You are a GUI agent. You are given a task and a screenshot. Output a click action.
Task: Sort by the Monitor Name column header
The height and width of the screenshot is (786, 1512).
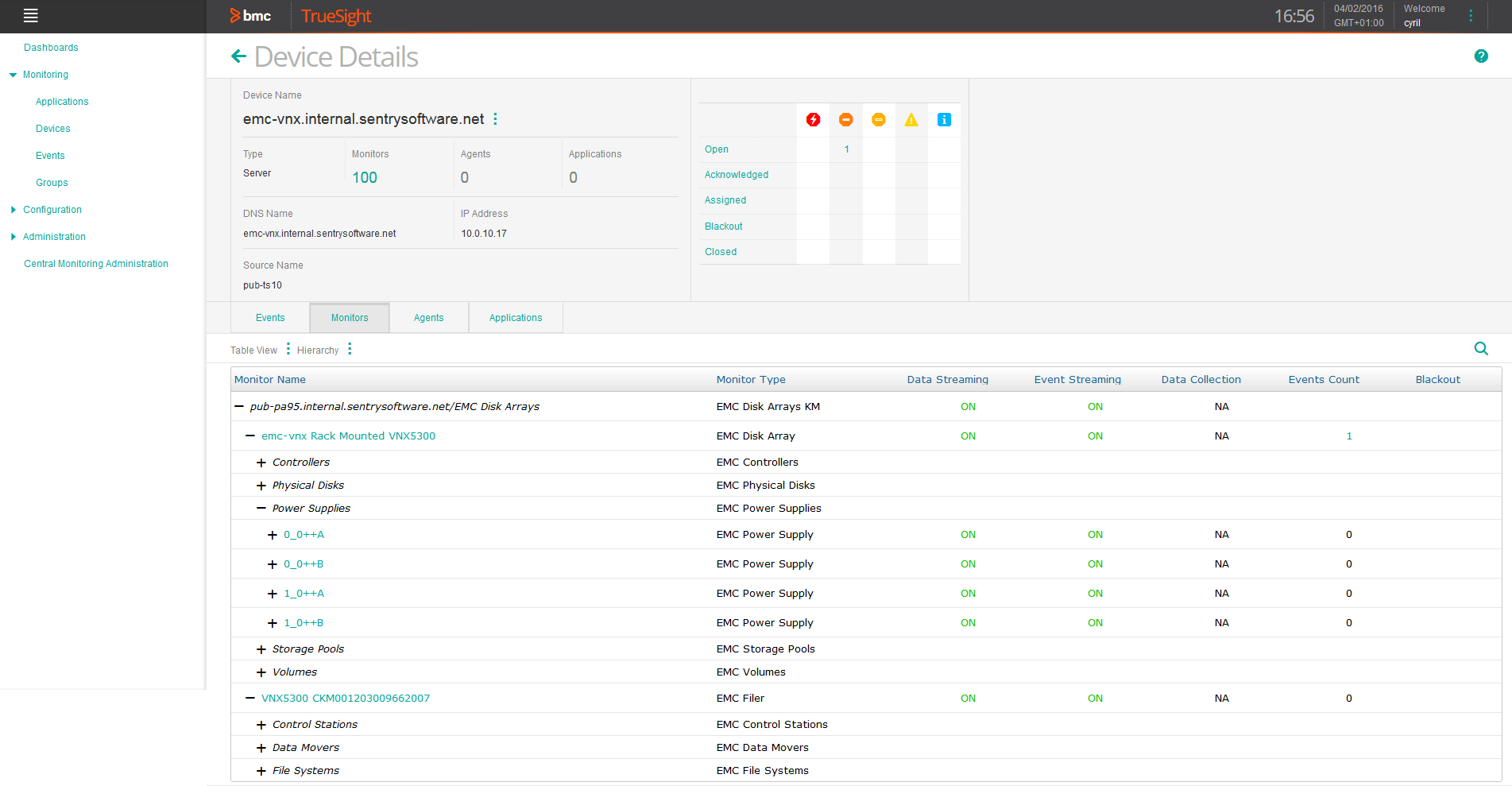point(270,380)
